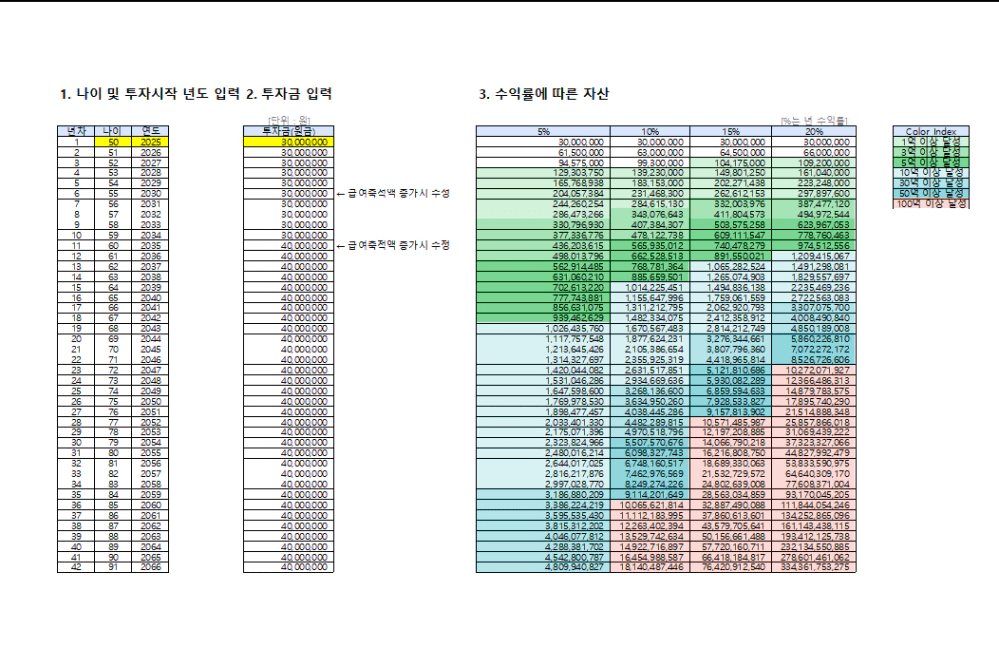Select the yellow starting age cell '50'
This screenshot has width=999, height=648.
[x=113, y=142]
